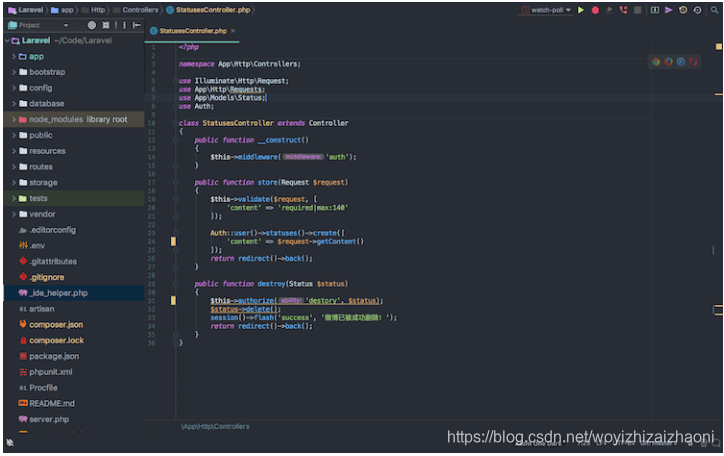Expand the vendor folder arrow
Viewport: 724px width, 456px height.
14,214
